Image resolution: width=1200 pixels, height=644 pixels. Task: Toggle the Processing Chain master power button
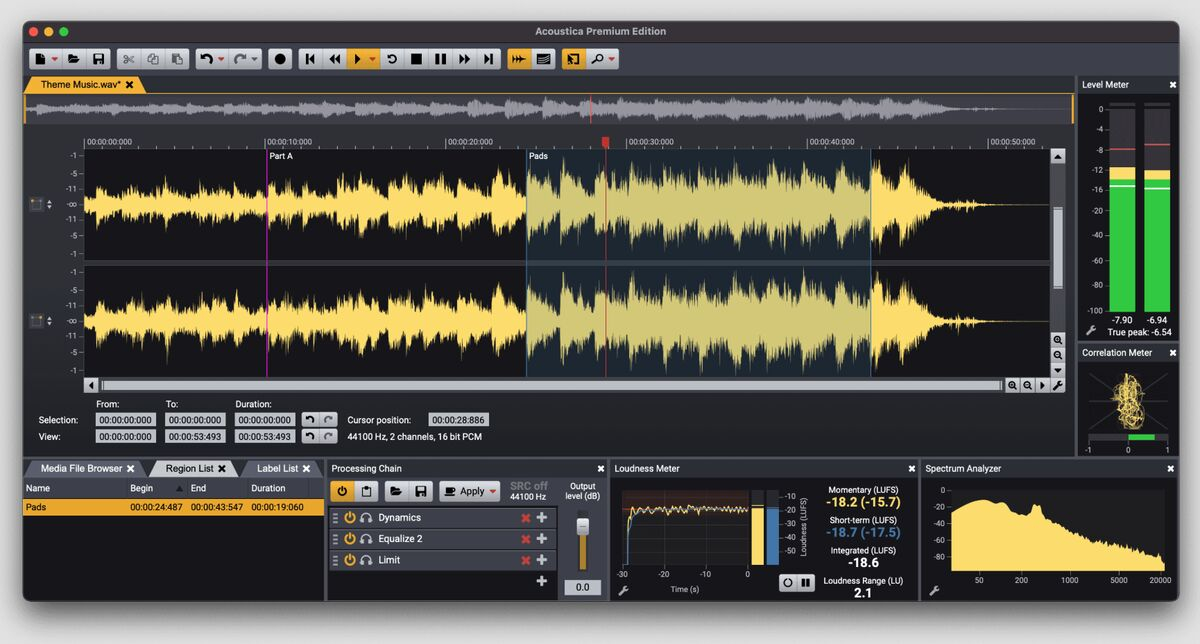[342, 491]
